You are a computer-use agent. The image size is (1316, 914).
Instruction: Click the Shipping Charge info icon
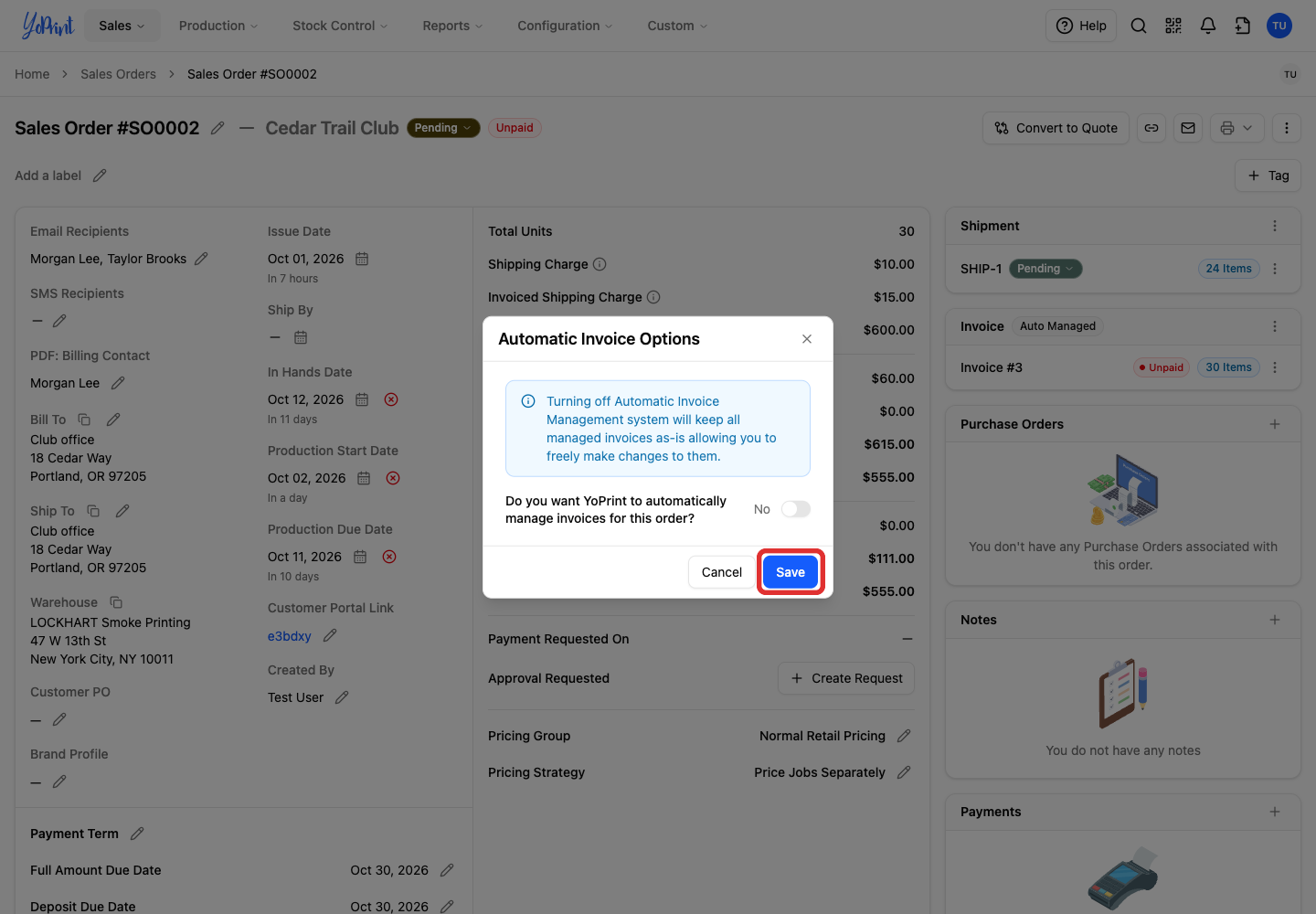600,264
